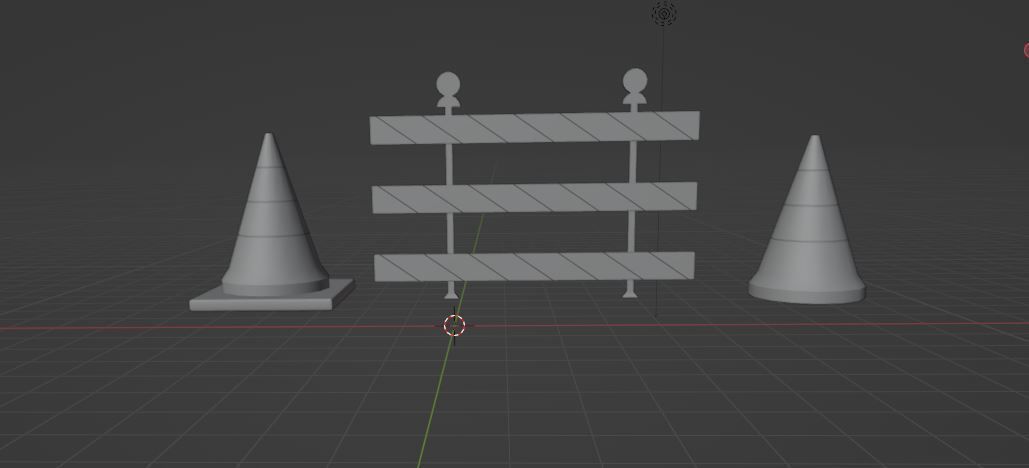Select the point light's dashed circle icon
Image resolution: width=1029 pixels, height=468 pixels.
663,13
